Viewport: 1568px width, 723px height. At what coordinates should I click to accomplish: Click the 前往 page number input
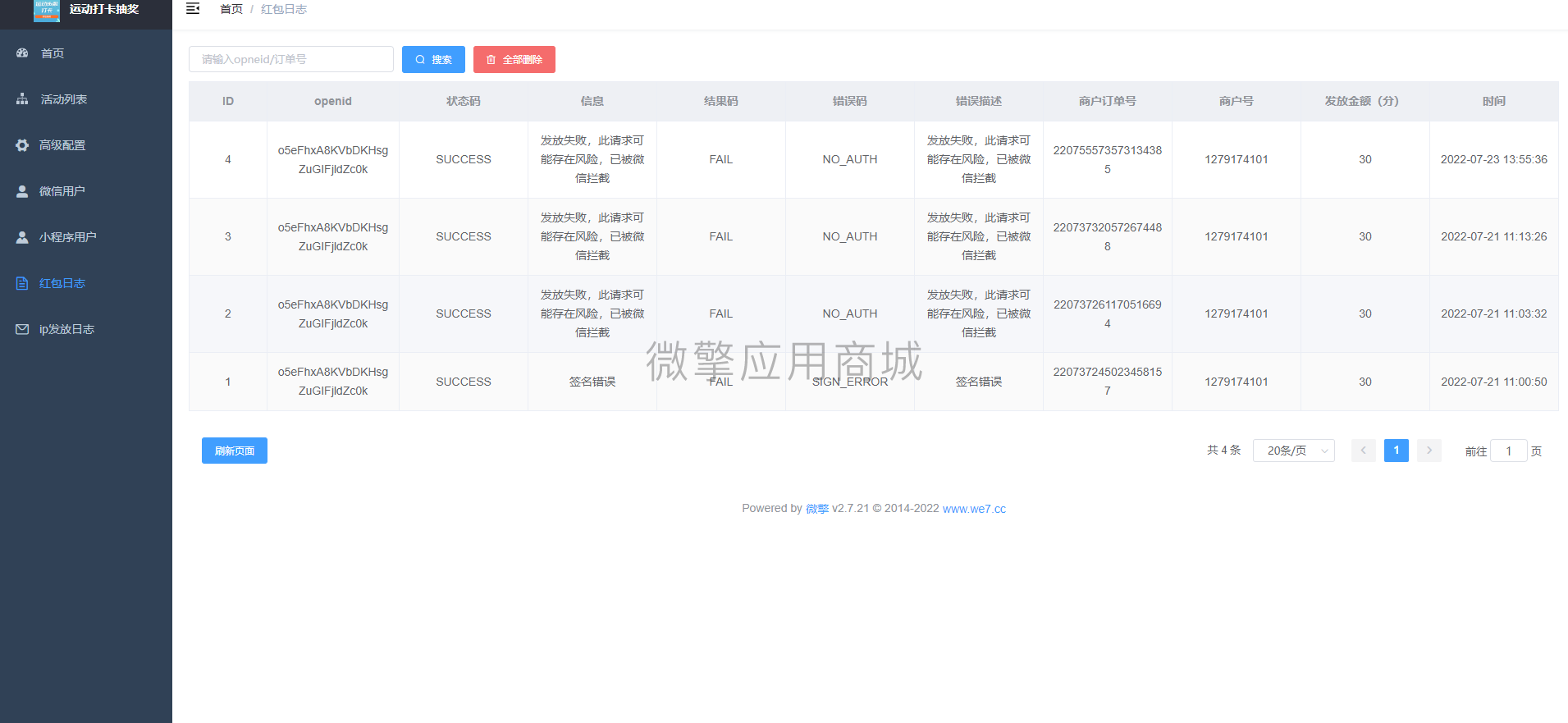[1509, 451]
